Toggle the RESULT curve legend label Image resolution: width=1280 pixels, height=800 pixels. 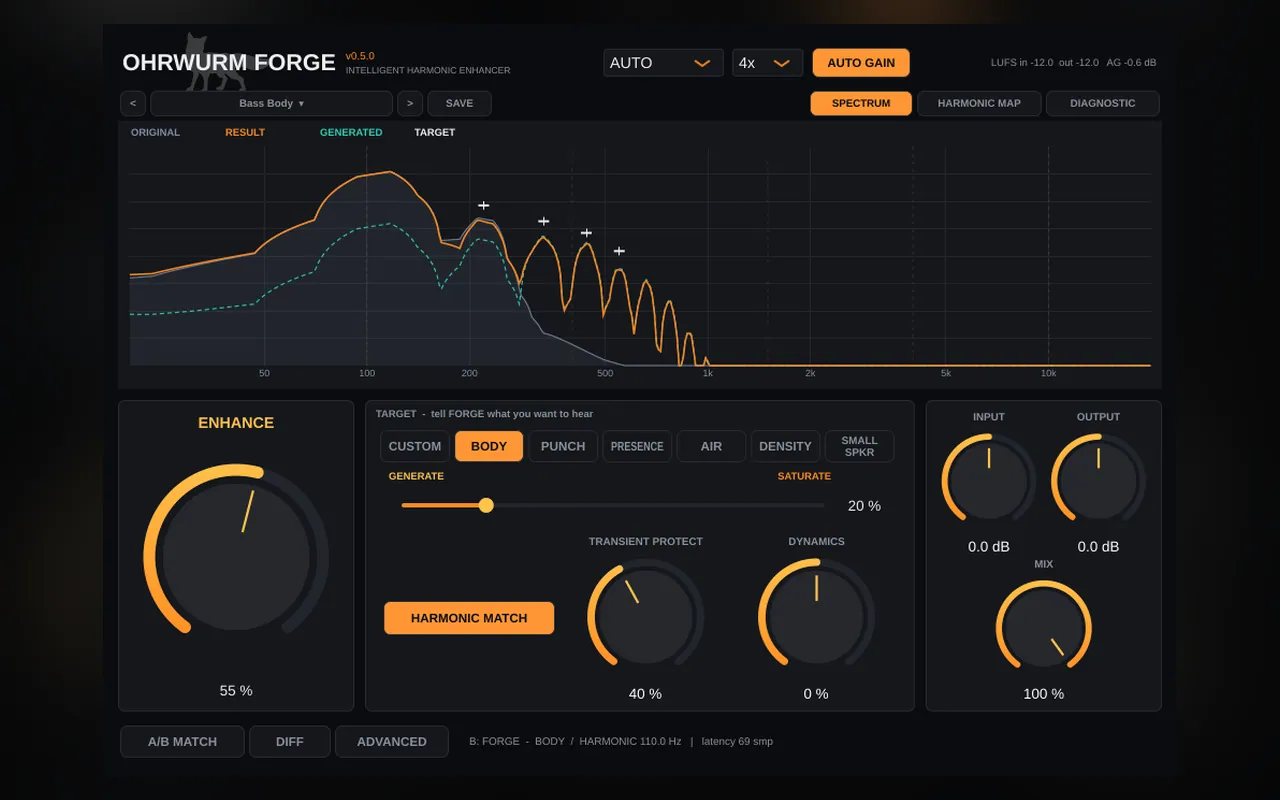pos(245,132)
